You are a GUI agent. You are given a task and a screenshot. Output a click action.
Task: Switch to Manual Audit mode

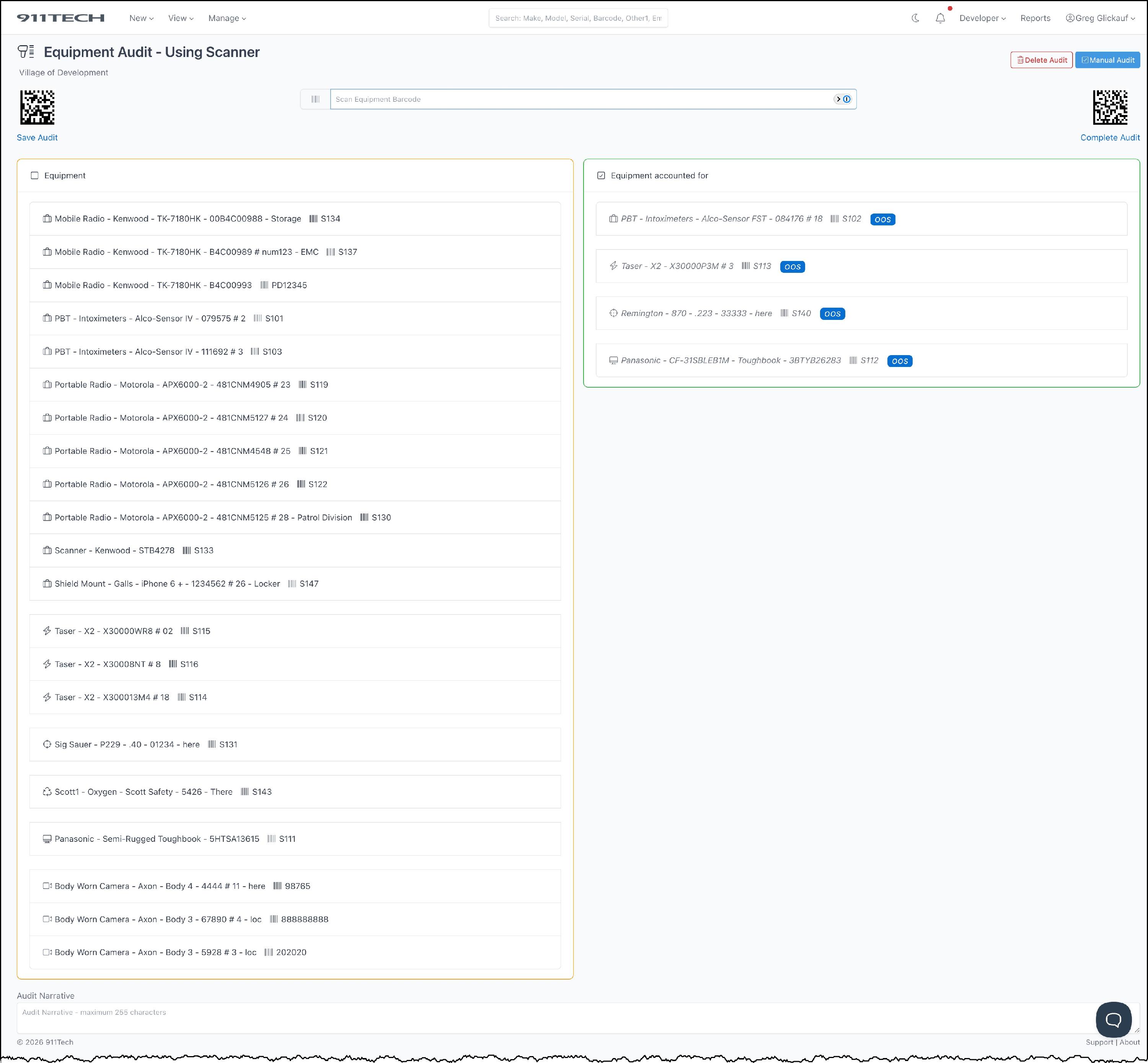(x=1107, y=60)
